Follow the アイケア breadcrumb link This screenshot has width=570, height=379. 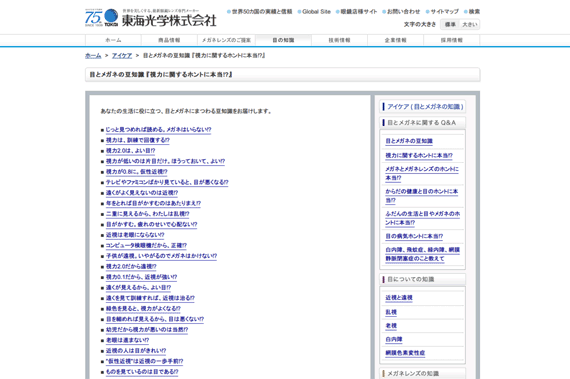(x=122, y=56)
